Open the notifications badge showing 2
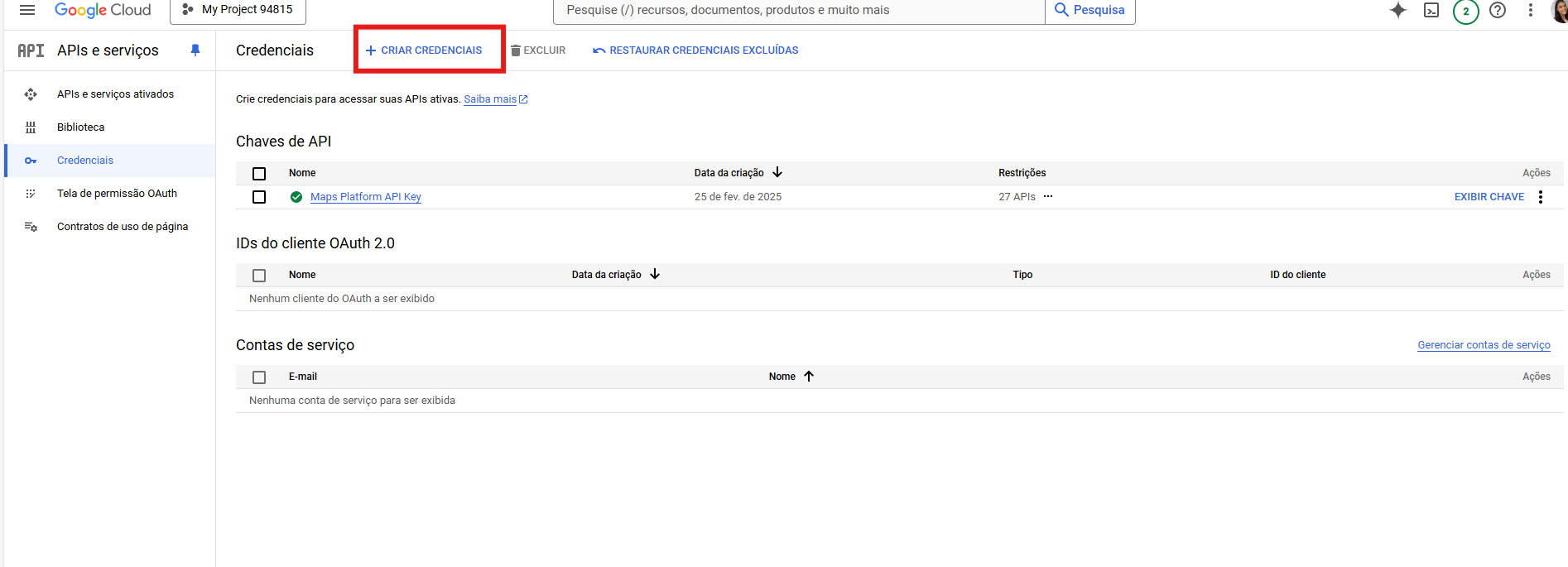Image resolution: width=1568 pixels, height=567 pixels. [1465, 11]
